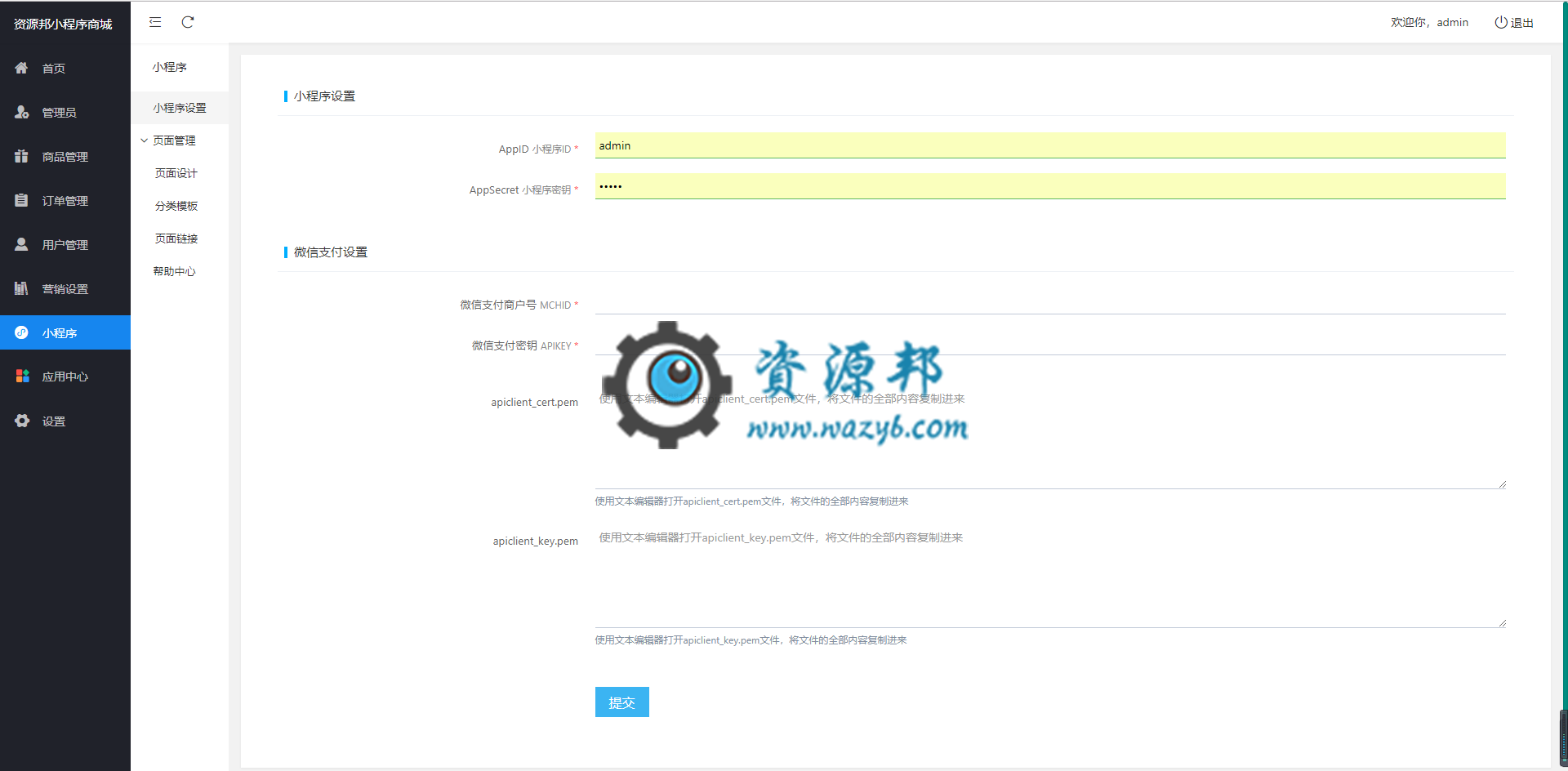Click the person icon for 用户管理
This screenshot has height=771, width=1568.
21,244
